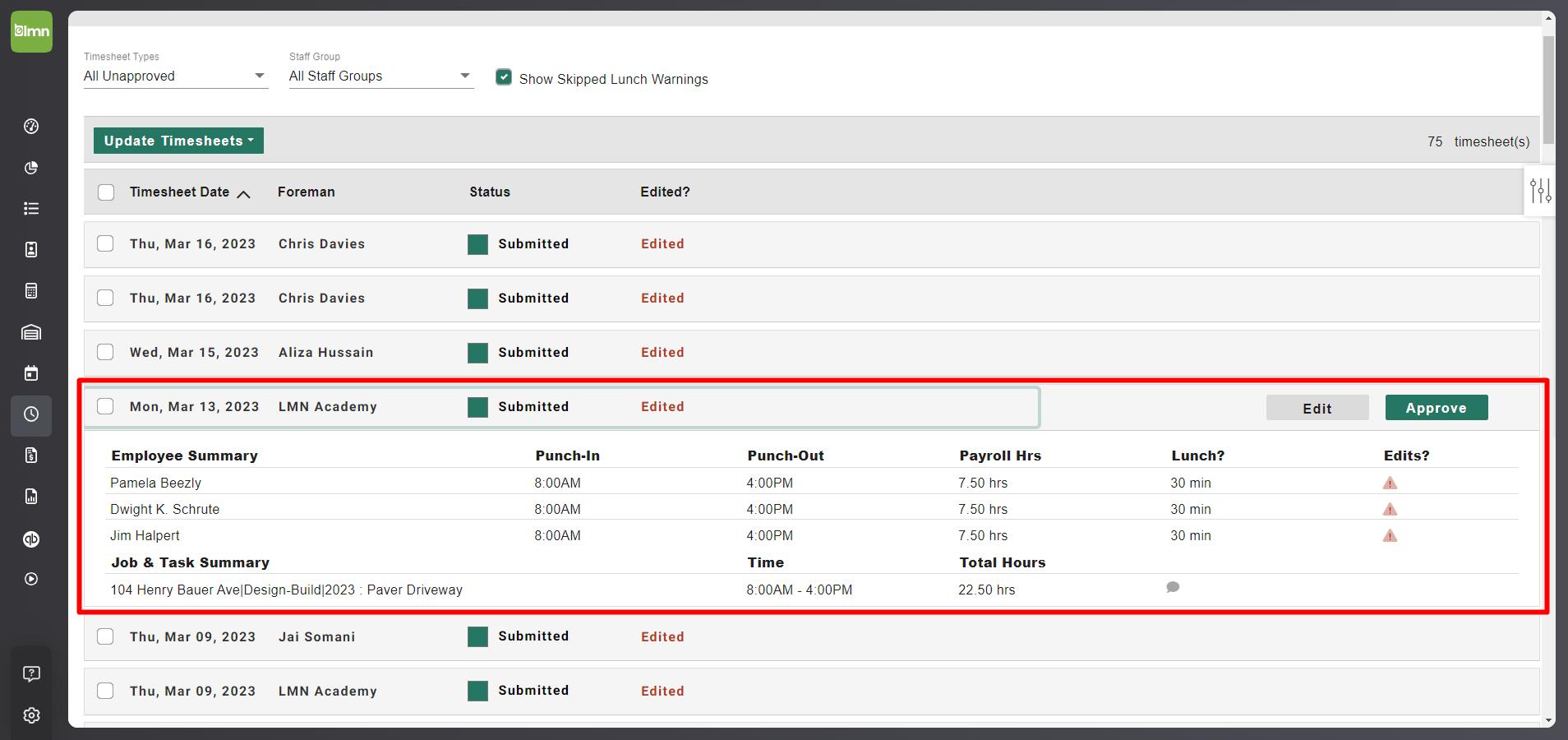This screenshot has width=1568, height=740.
Task: Open the comment bubble for Paver Driveway
Action: pyautogui.click(x=1173, y=587)
